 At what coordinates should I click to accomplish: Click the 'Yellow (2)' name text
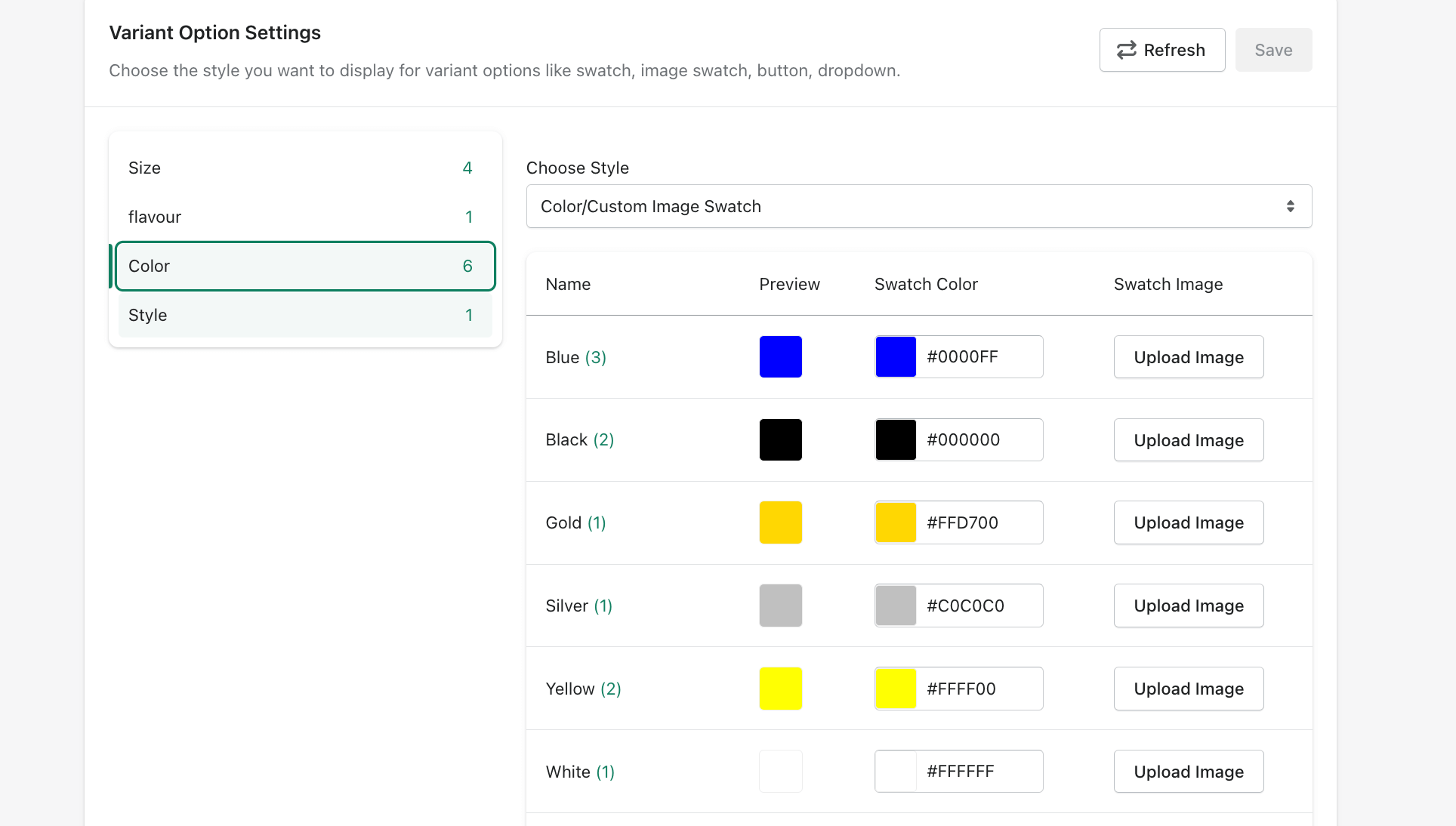tap(584, 689)
